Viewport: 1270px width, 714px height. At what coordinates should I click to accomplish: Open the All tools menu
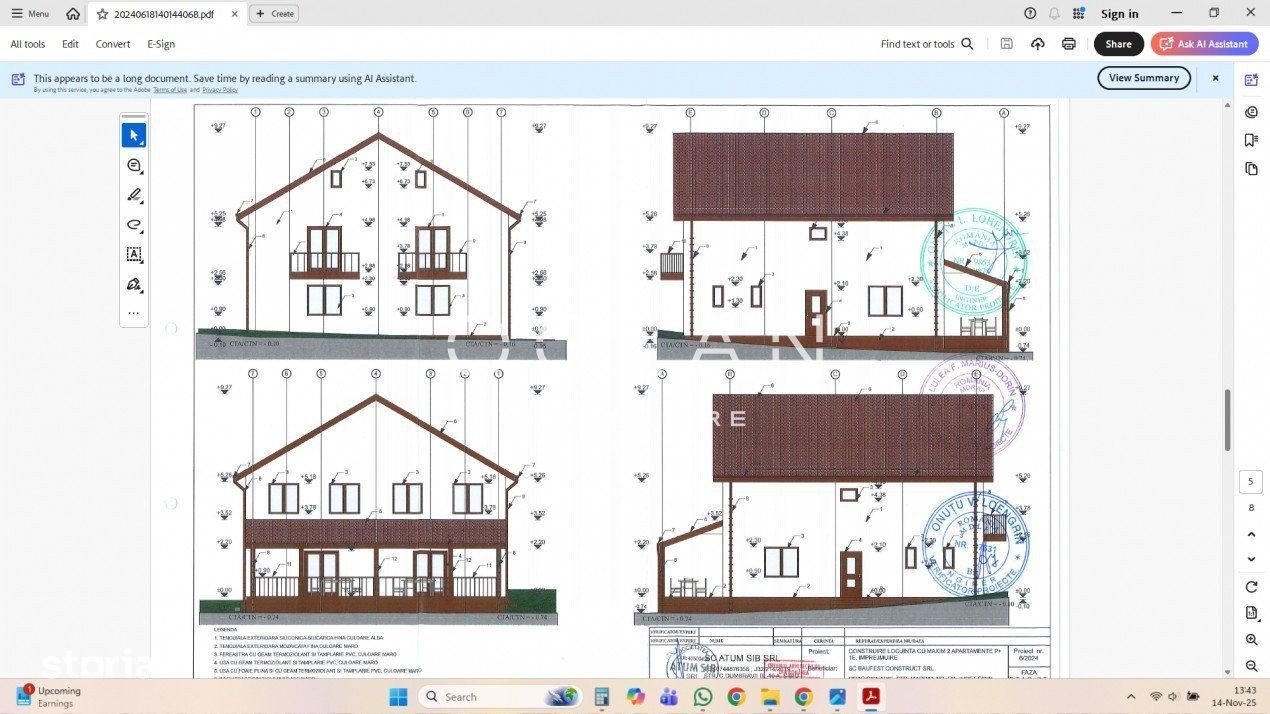[x=28, y=44]
